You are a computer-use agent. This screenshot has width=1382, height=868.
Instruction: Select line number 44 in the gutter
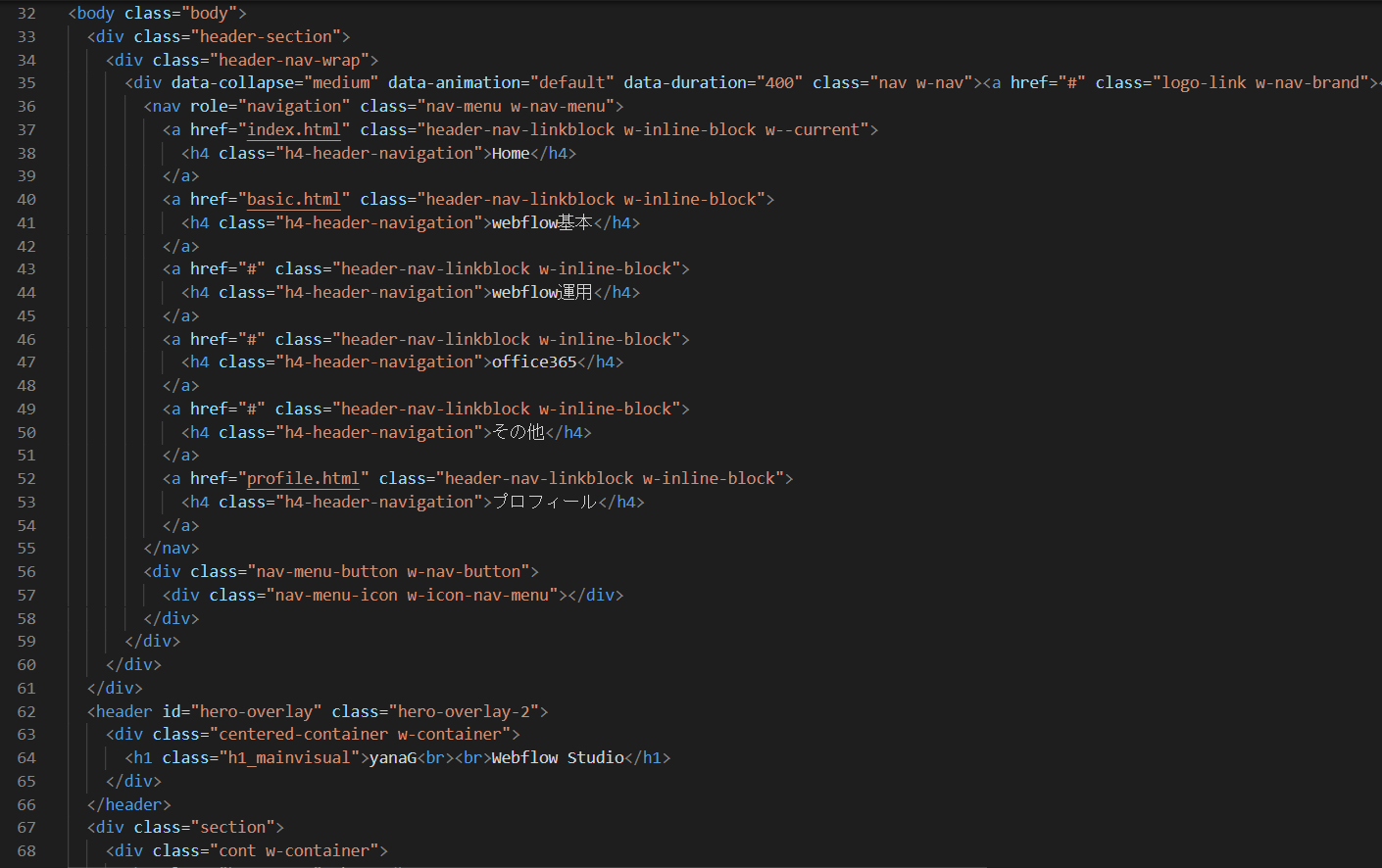click(26, 293)
